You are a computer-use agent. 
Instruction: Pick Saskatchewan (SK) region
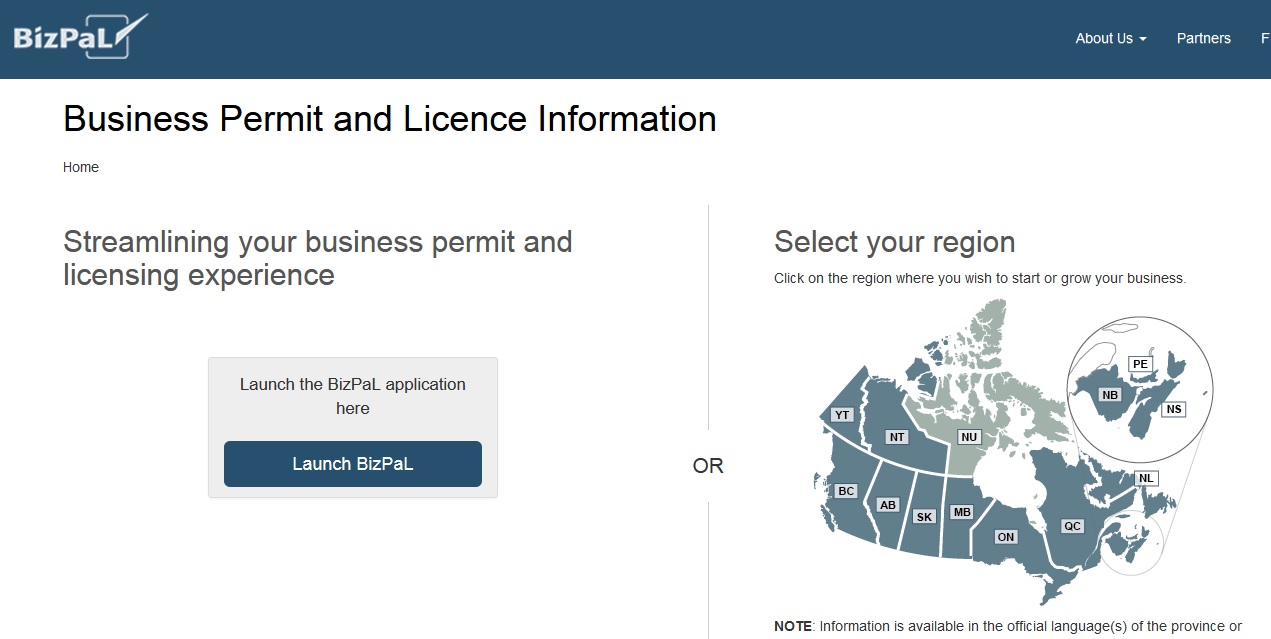(924, 517)
